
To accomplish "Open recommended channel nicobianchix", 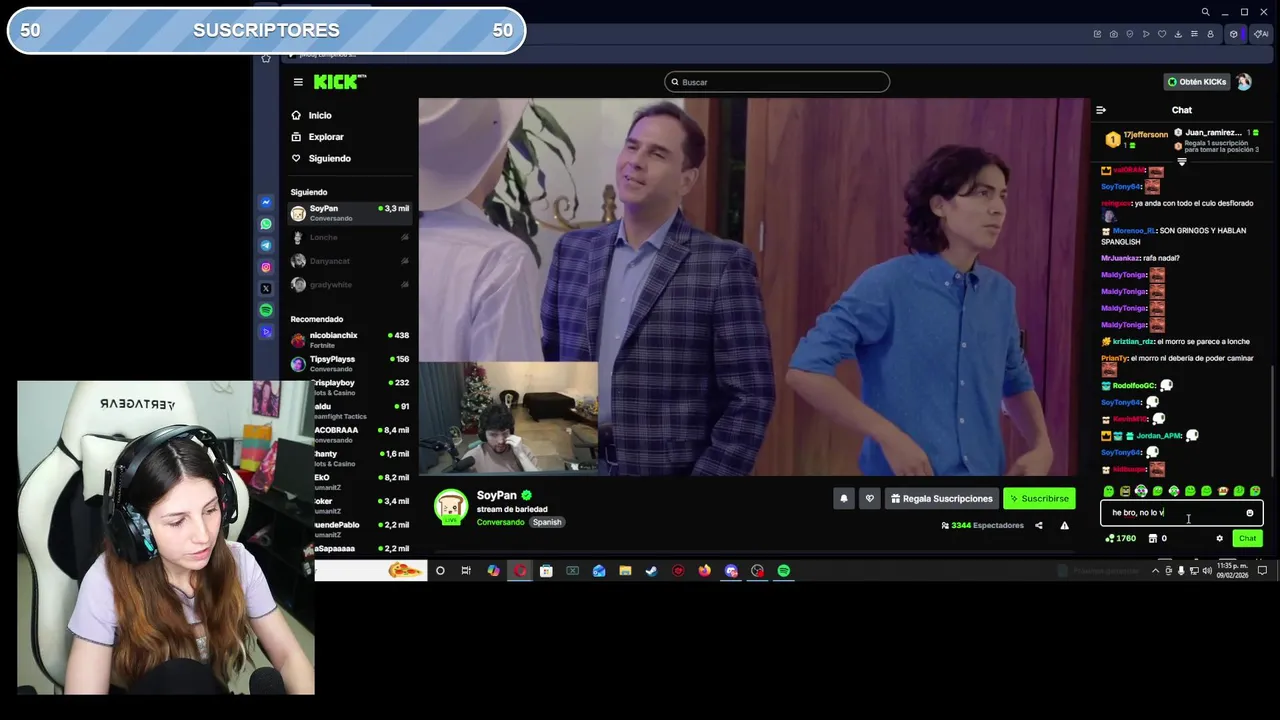I will tap(350, 340).
